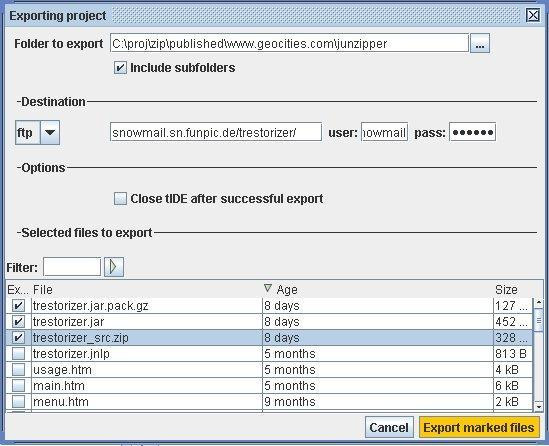
Task: Sort by Age column arrow
Action: click(x=268, y=288)
